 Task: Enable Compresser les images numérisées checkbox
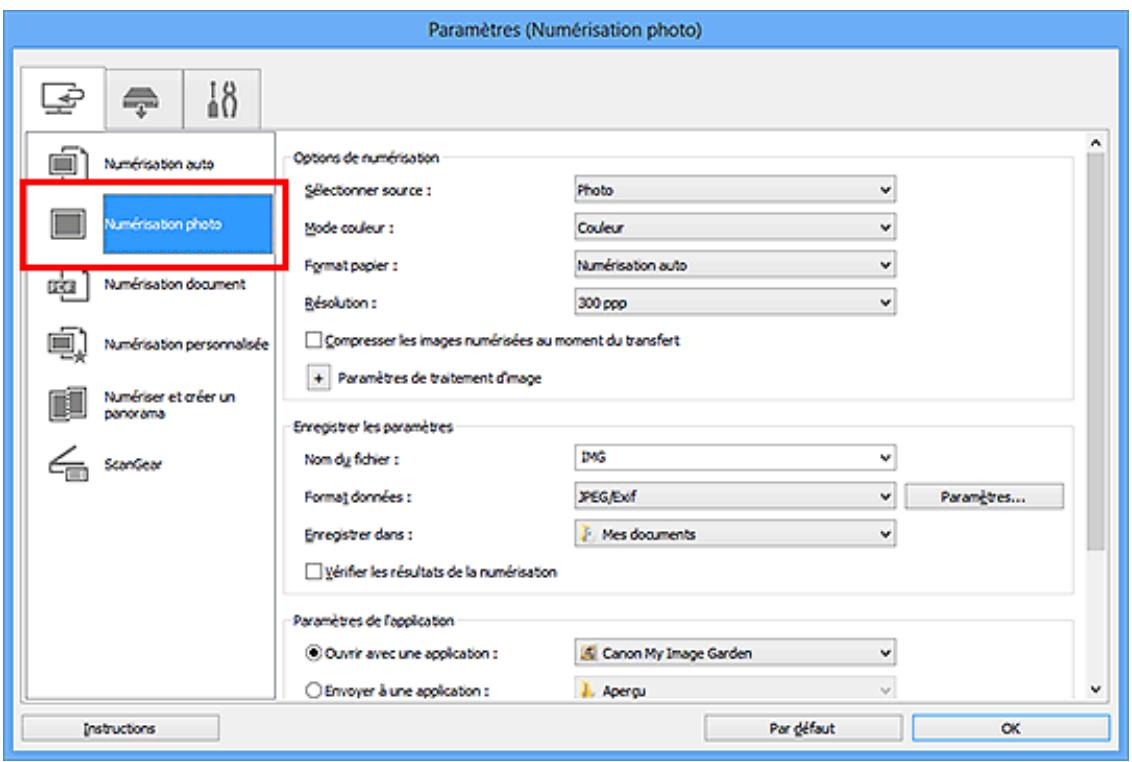[x=313, y=340]
